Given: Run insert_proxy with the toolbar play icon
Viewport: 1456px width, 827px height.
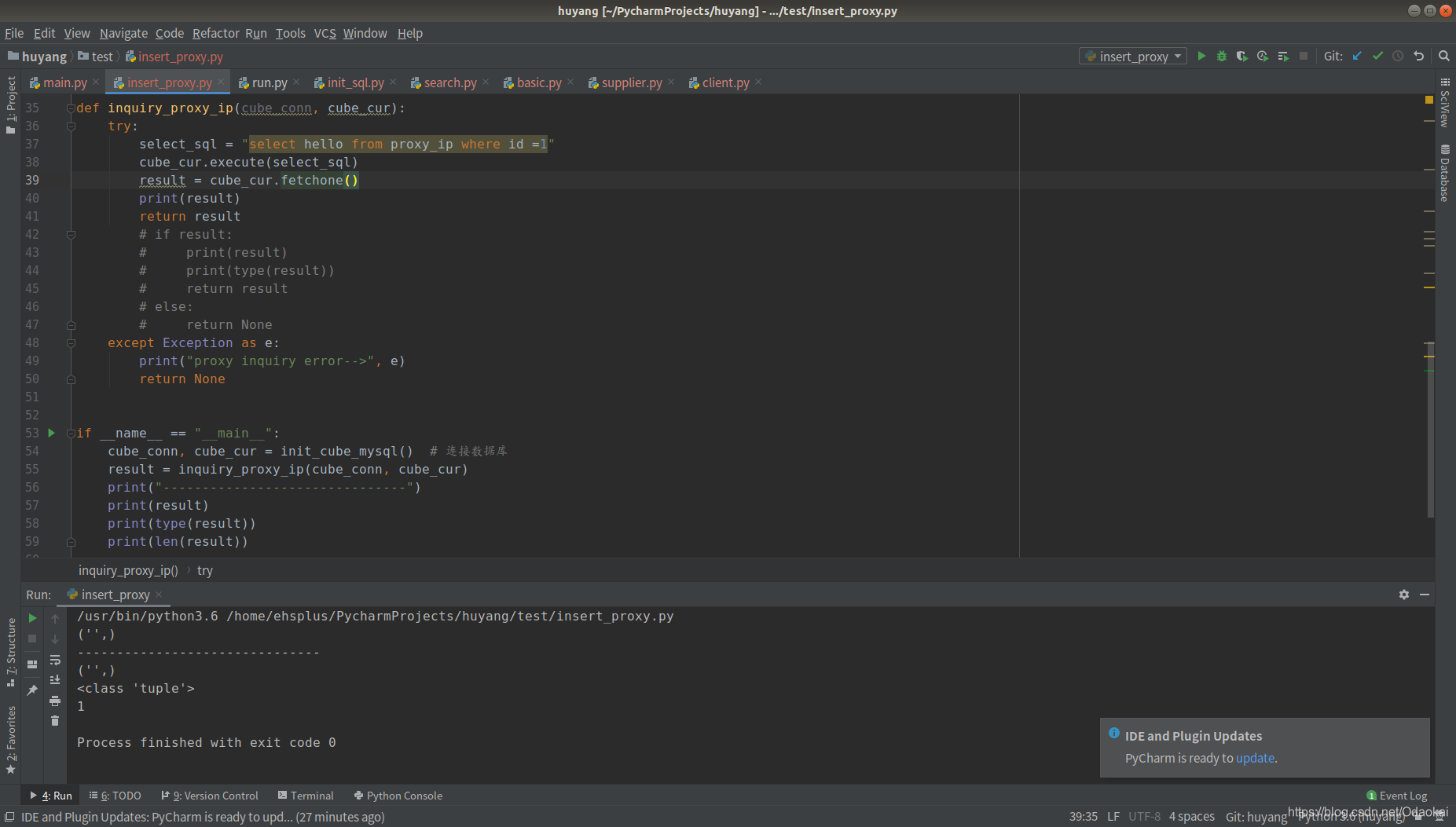Looking at the screenshot, I should tap(1201, 56).
